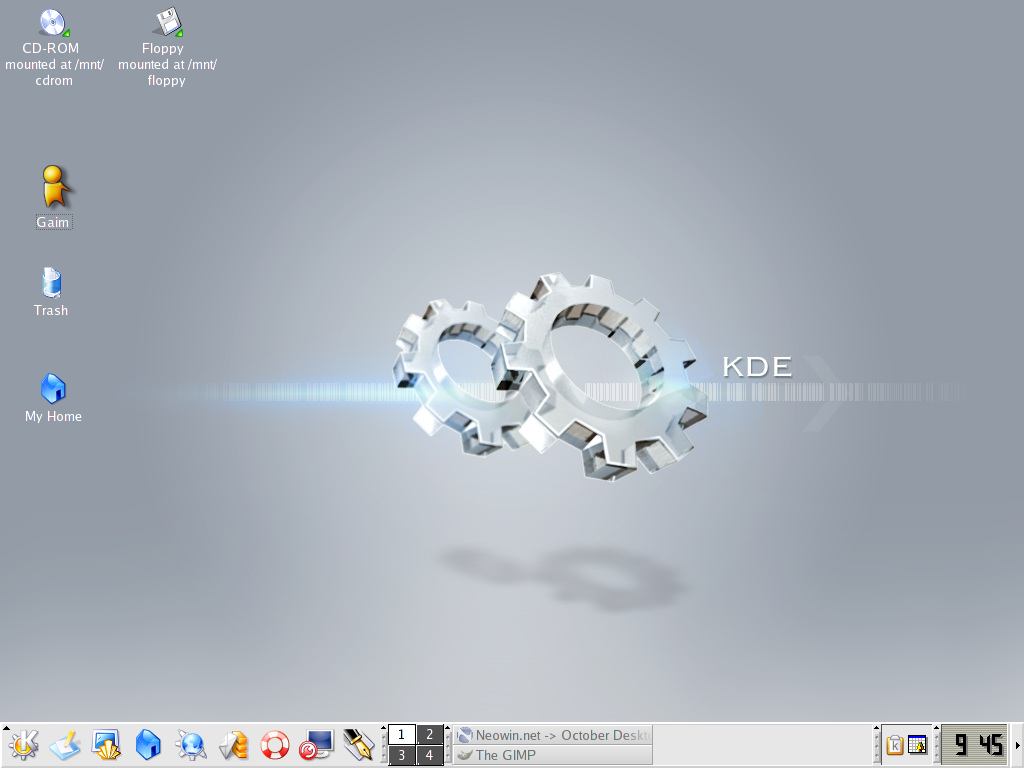
Task: Click the monitor with red swirl icon
Action: [x=317, y=745]
